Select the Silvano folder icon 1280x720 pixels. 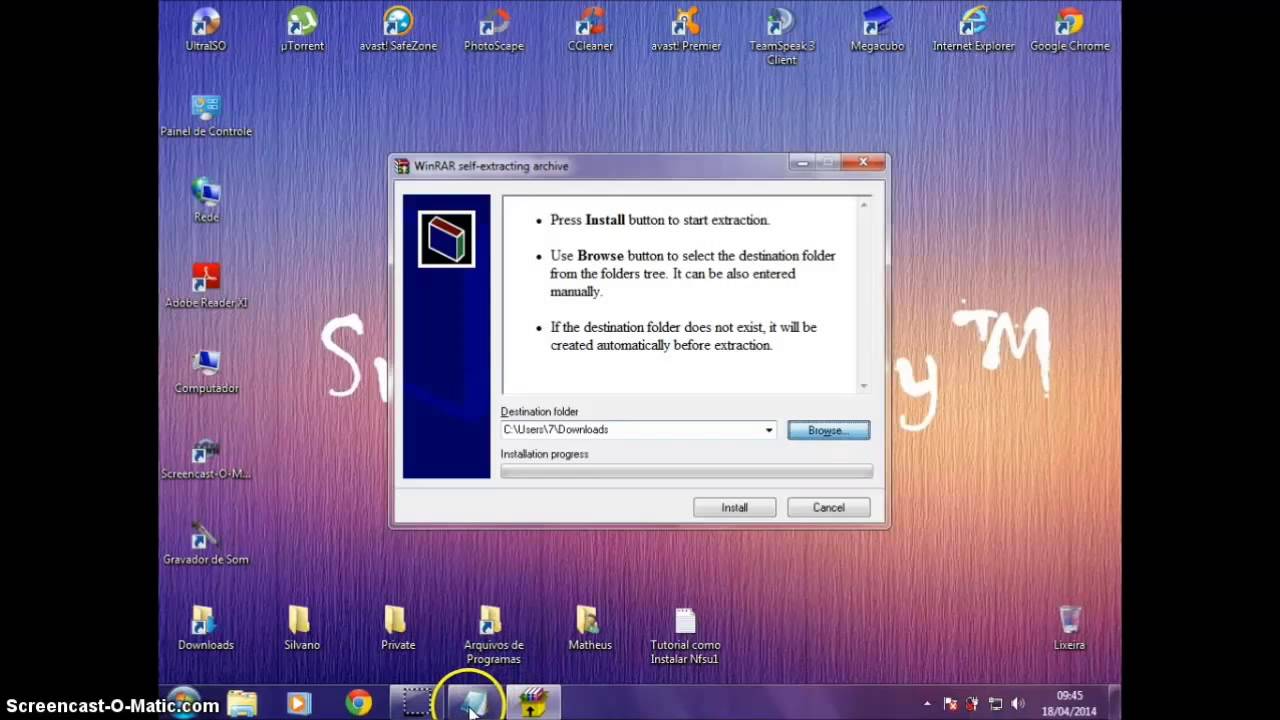click(x=302, y=629)
